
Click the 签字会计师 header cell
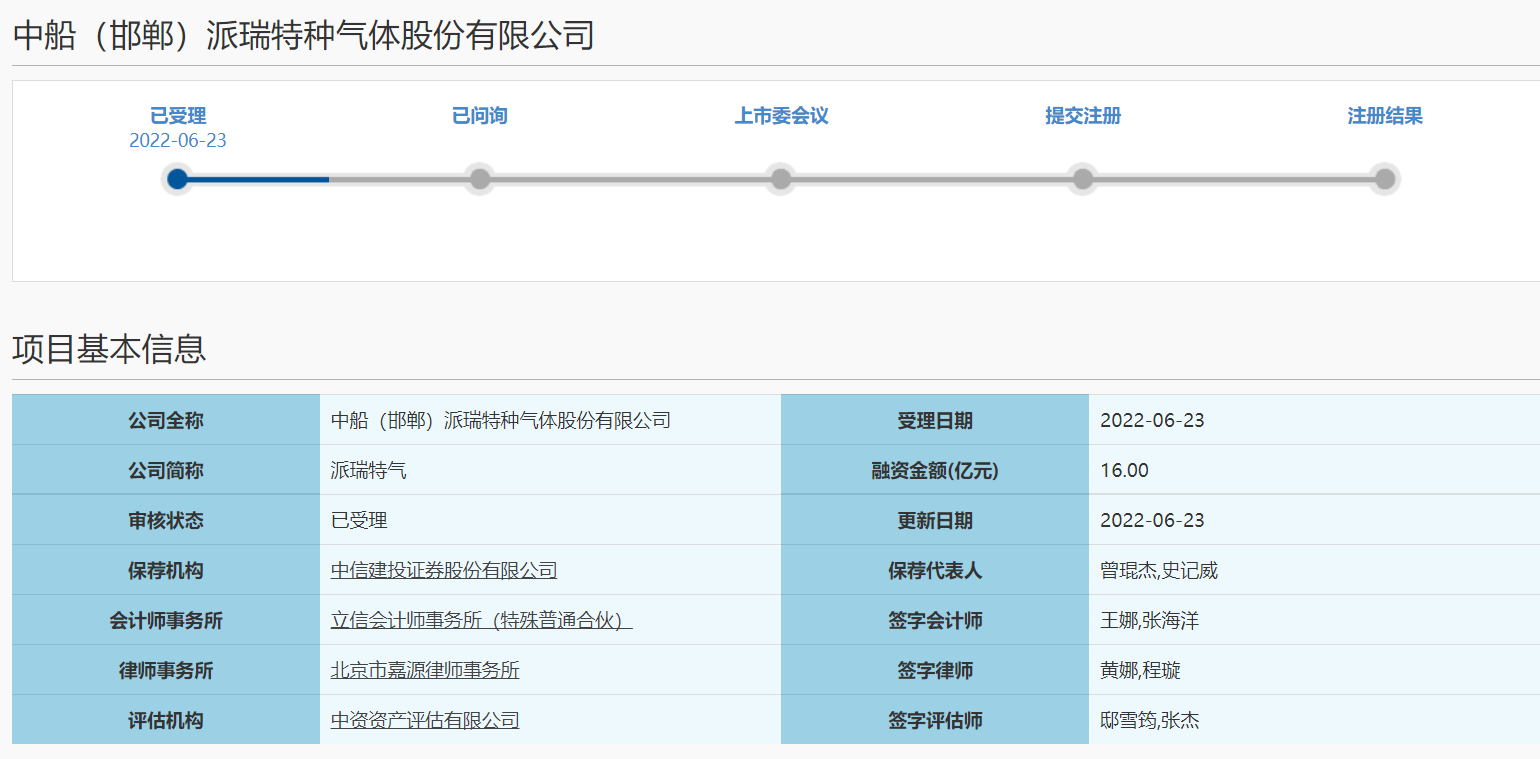pos(935,620)
